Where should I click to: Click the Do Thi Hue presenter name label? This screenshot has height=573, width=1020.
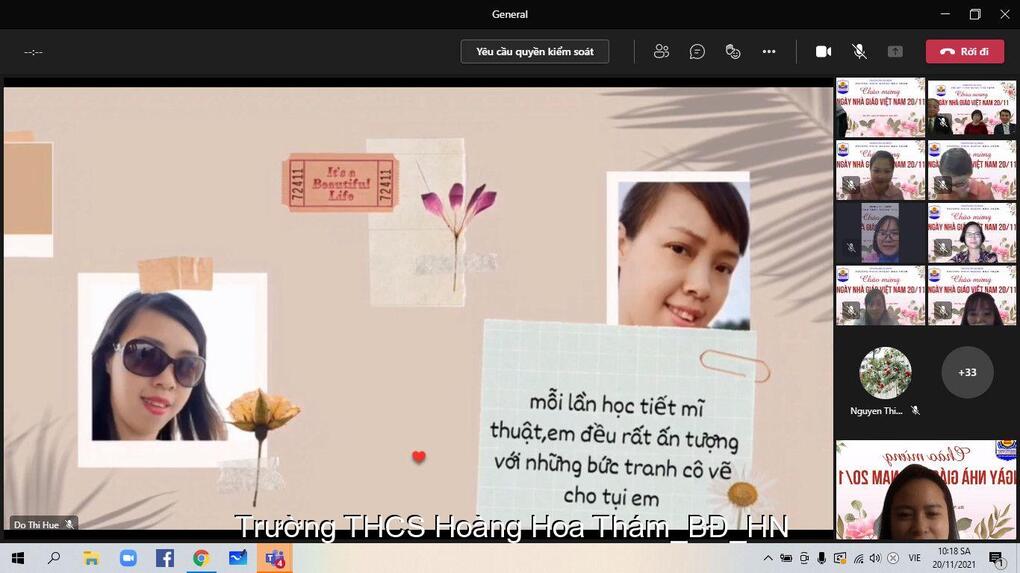36,524
